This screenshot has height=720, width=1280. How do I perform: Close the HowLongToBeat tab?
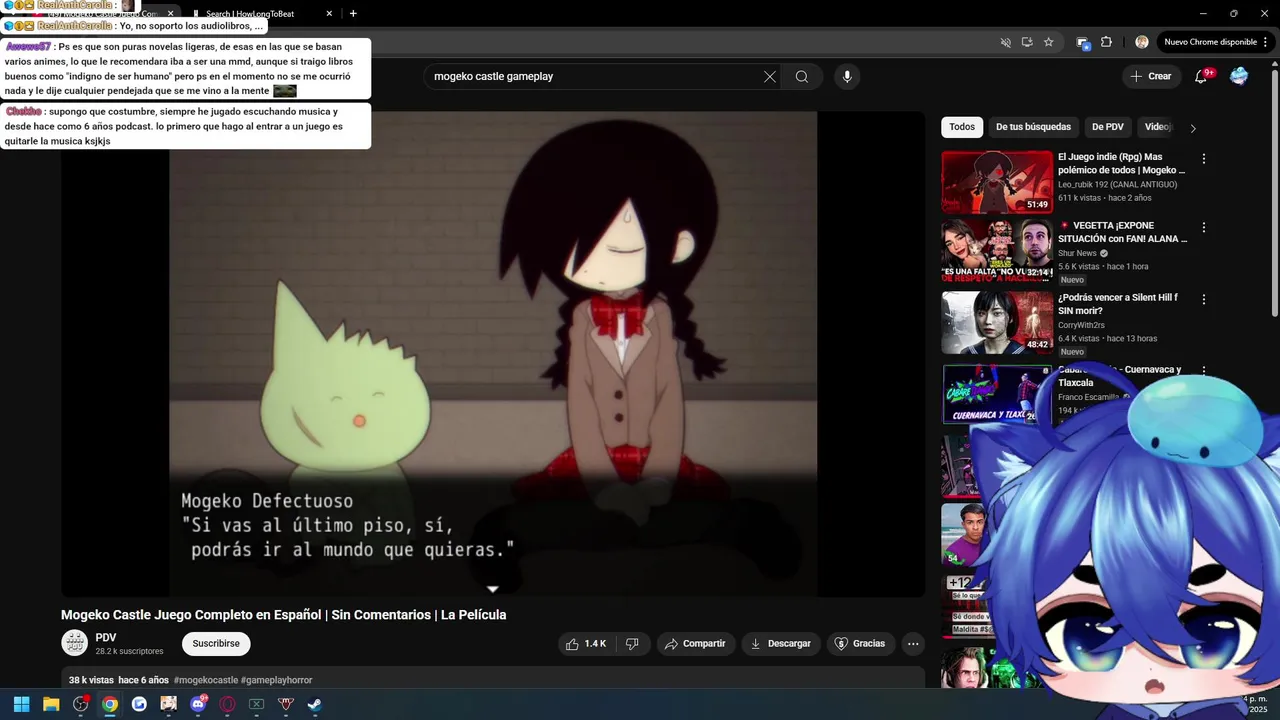pyautogui.click(x=329, y=14)
